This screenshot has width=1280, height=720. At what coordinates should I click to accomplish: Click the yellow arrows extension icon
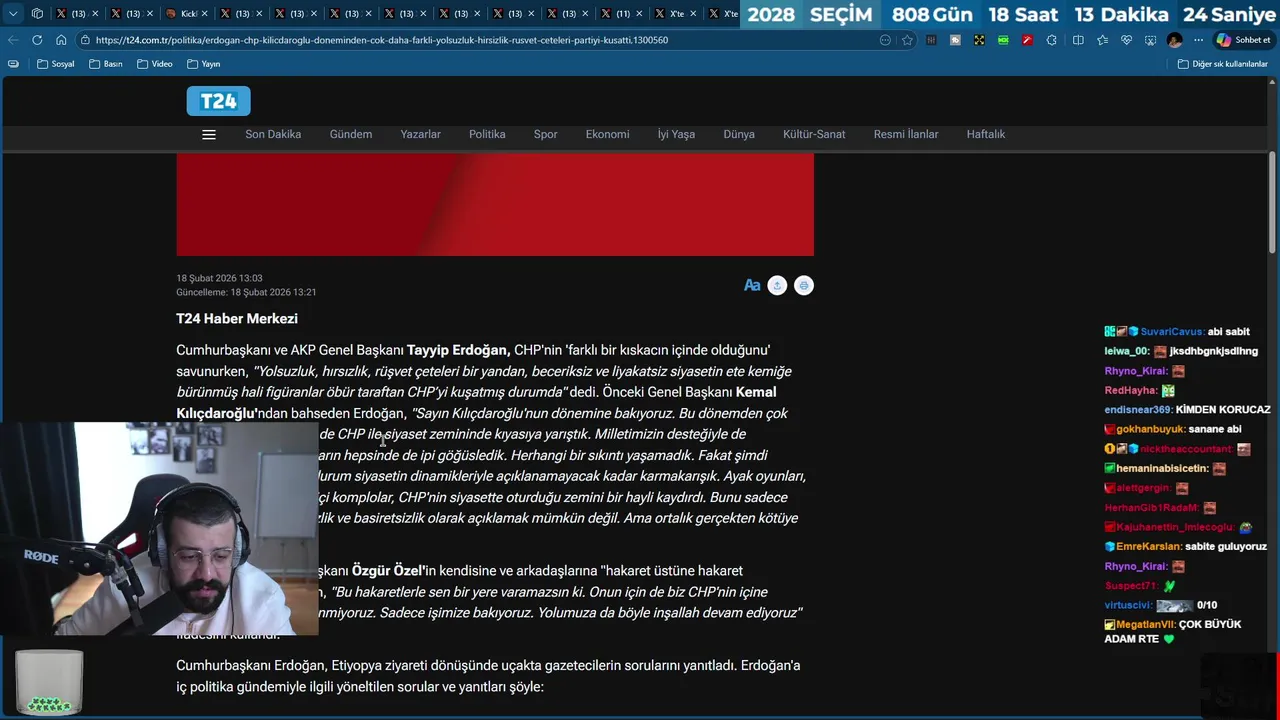[979, 40]
